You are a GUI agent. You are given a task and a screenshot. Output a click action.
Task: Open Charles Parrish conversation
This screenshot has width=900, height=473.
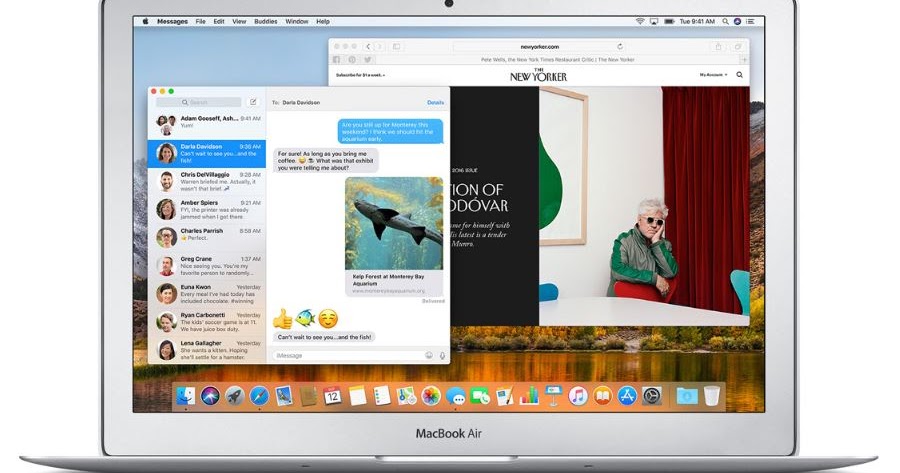point(207,238)
